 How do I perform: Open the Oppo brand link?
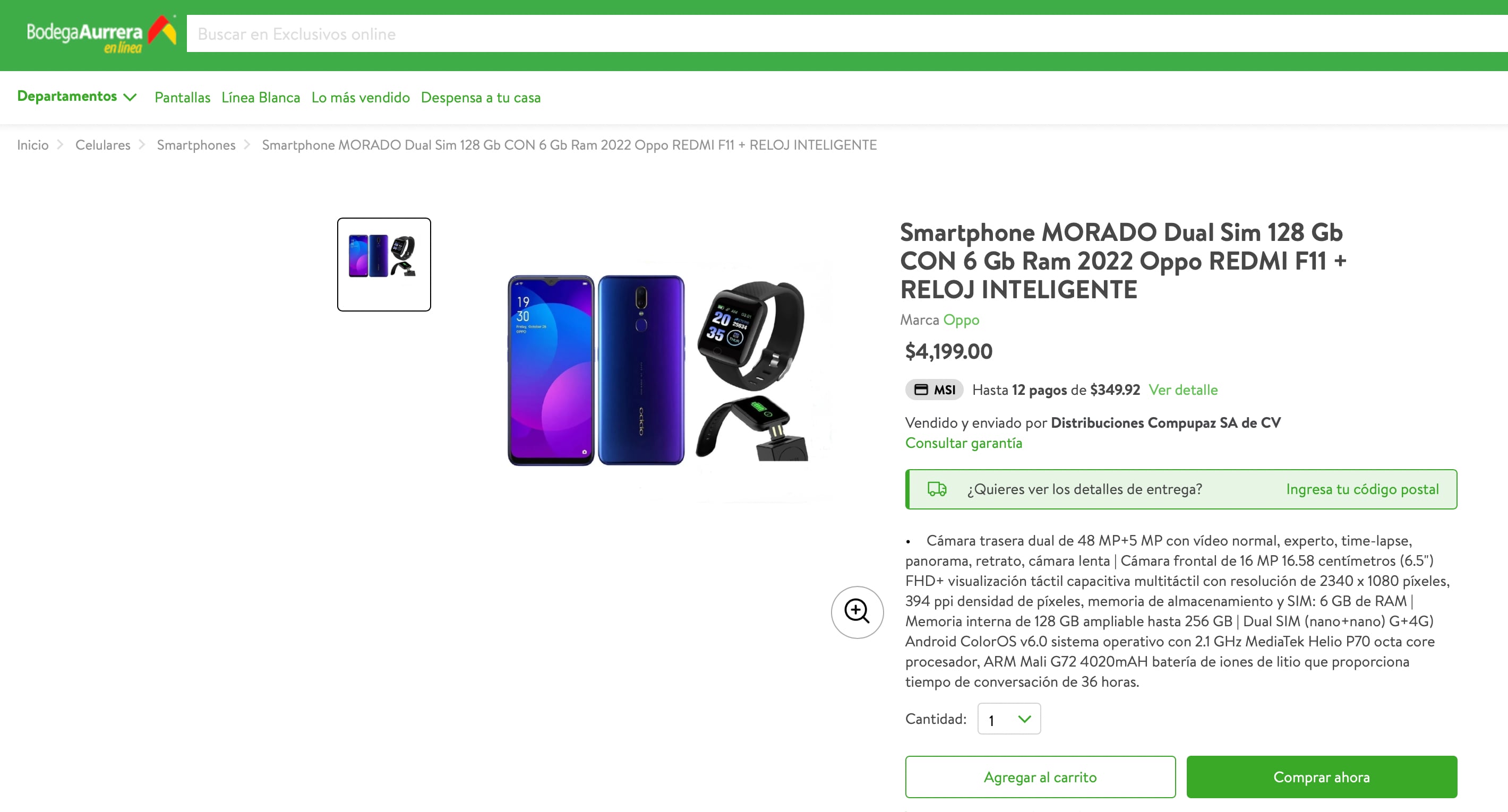pyautogui.click(x=961, y=320)
